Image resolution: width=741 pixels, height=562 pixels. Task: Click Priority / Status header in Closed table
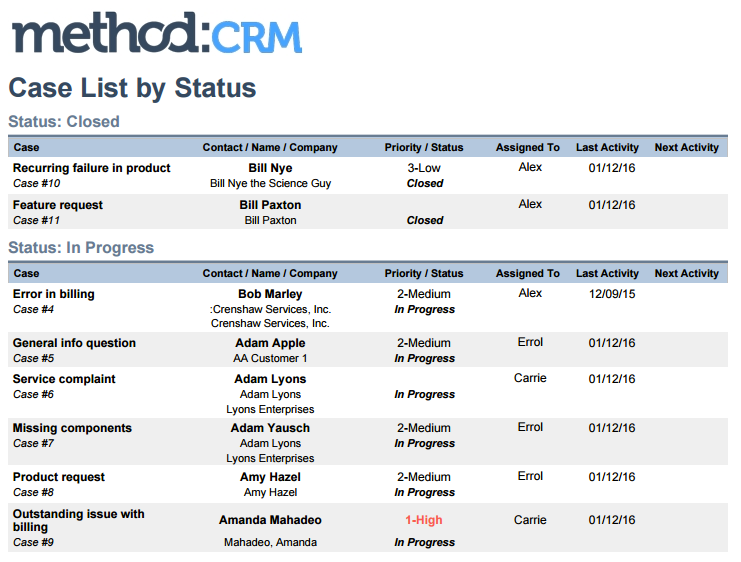coord(424,147)
